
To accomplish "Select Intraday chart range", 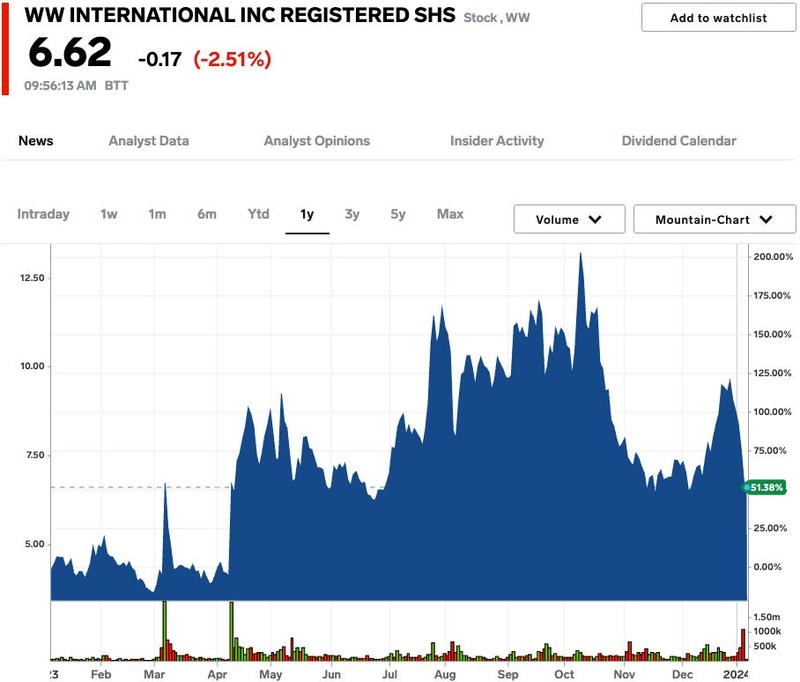I will (43, 214).
